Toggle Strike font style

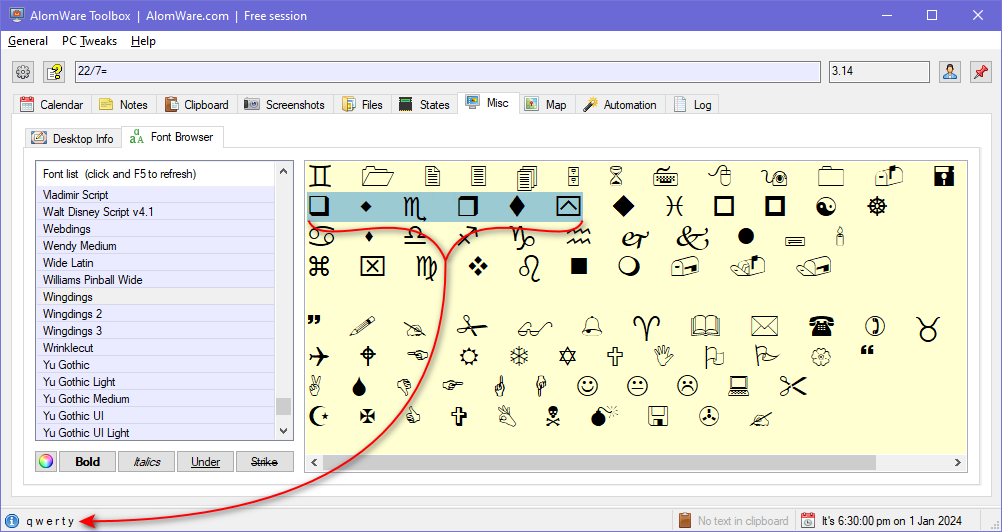pos(264,461)
